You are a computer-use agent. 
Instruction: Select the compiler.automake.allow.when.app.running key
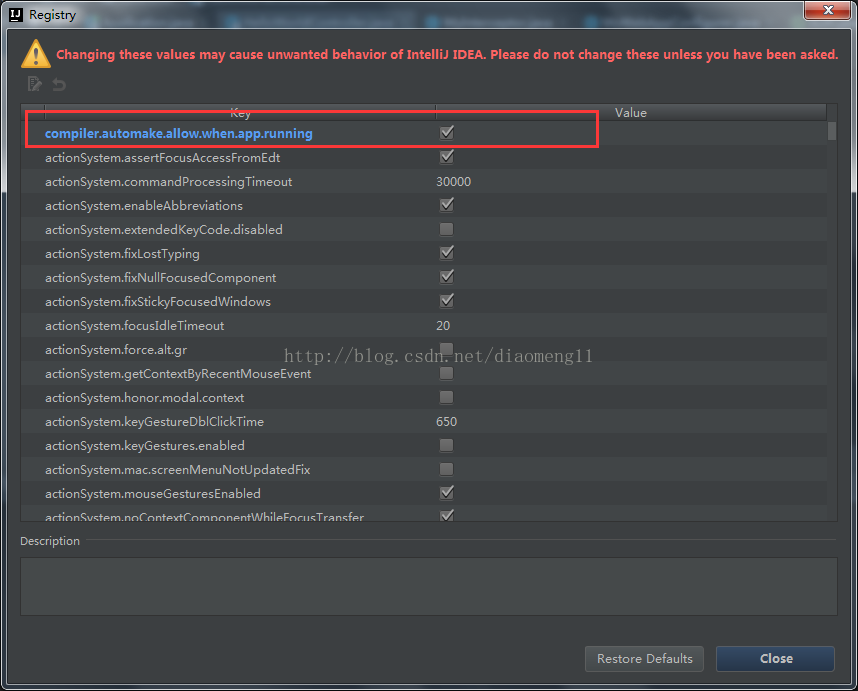tap(178, 133)
